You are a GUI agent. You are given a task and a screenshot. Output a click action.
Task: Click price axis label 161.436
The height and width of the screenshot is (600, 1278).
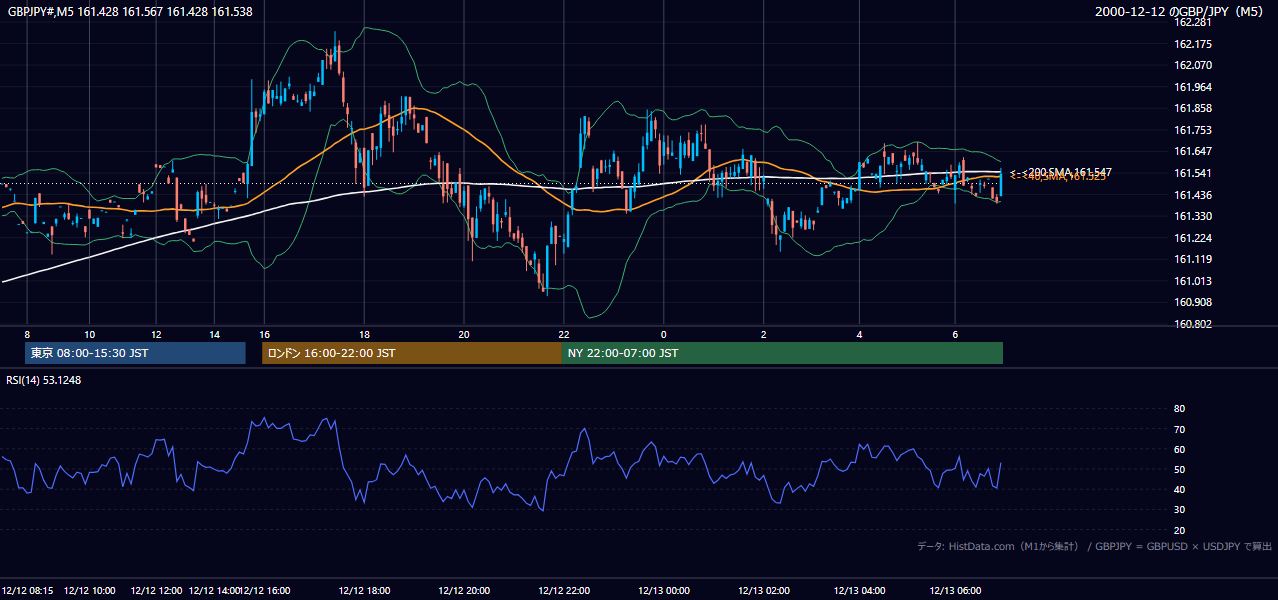pos(1193,195)
